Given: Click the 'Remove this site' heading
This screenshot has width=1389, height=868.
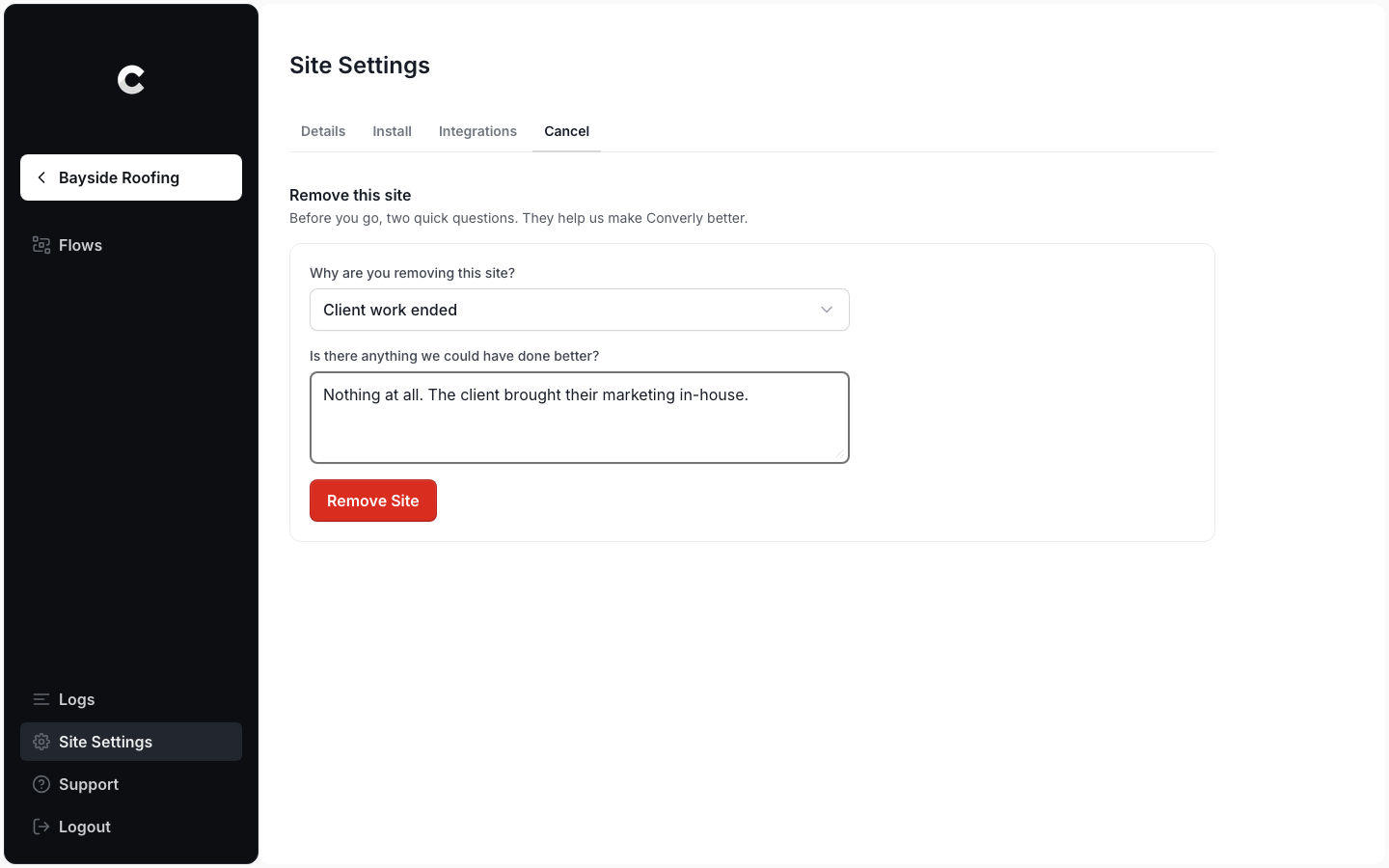Looking at the screenshot, I should (350, 195).
